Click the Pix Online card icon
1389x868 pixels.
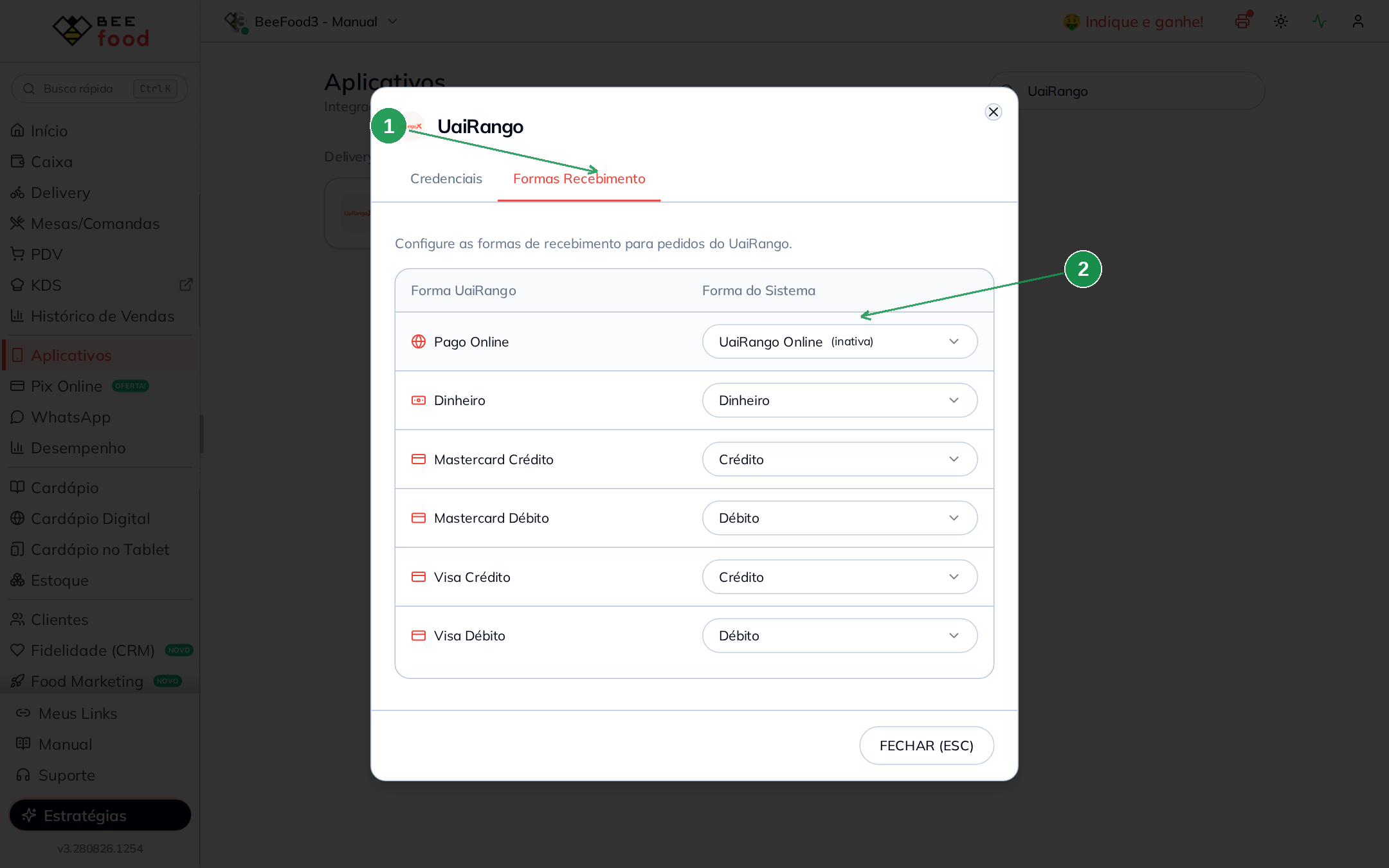[x=17, y=386]
